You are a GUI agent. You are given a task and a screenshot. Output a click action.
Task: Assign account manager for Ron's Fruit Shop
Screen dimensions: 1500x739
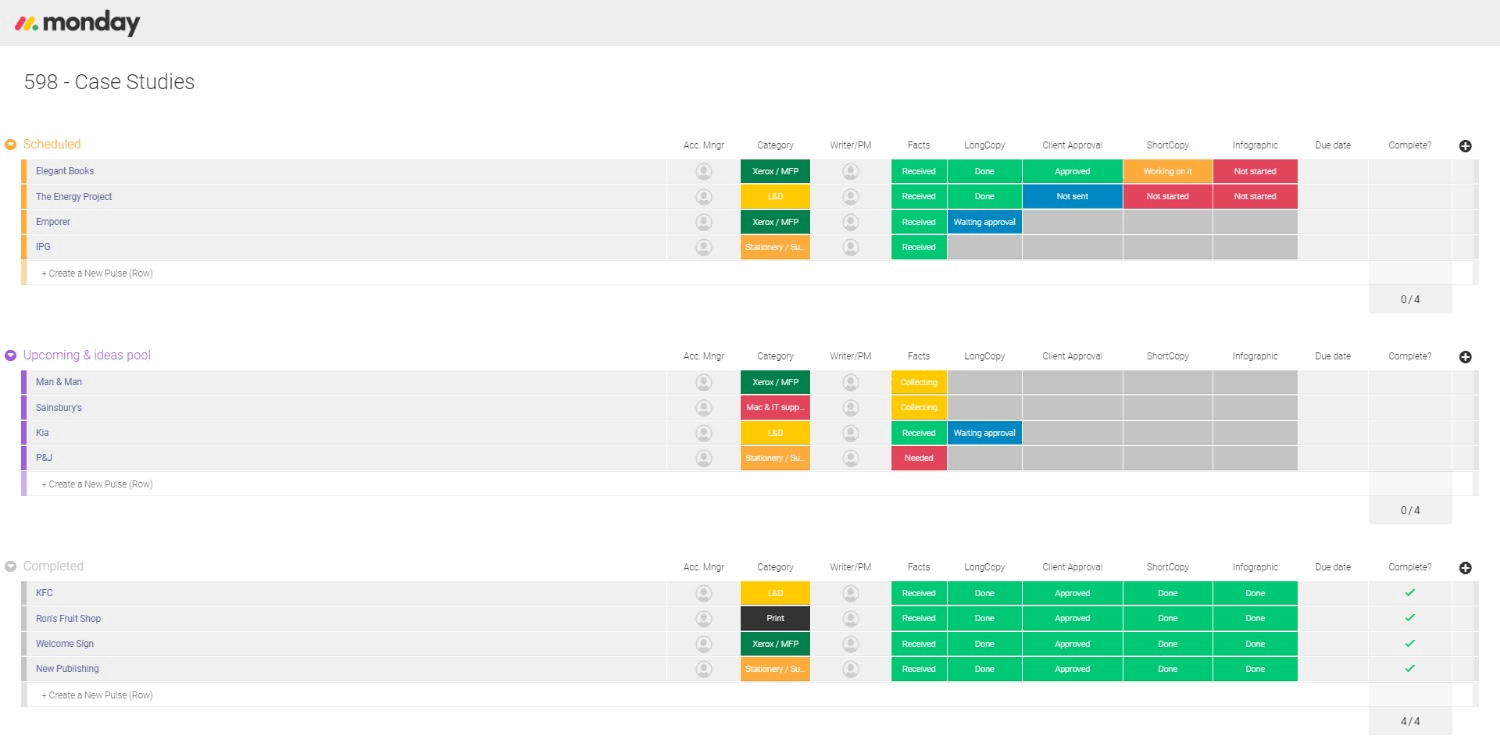click(x=704, y=619)
